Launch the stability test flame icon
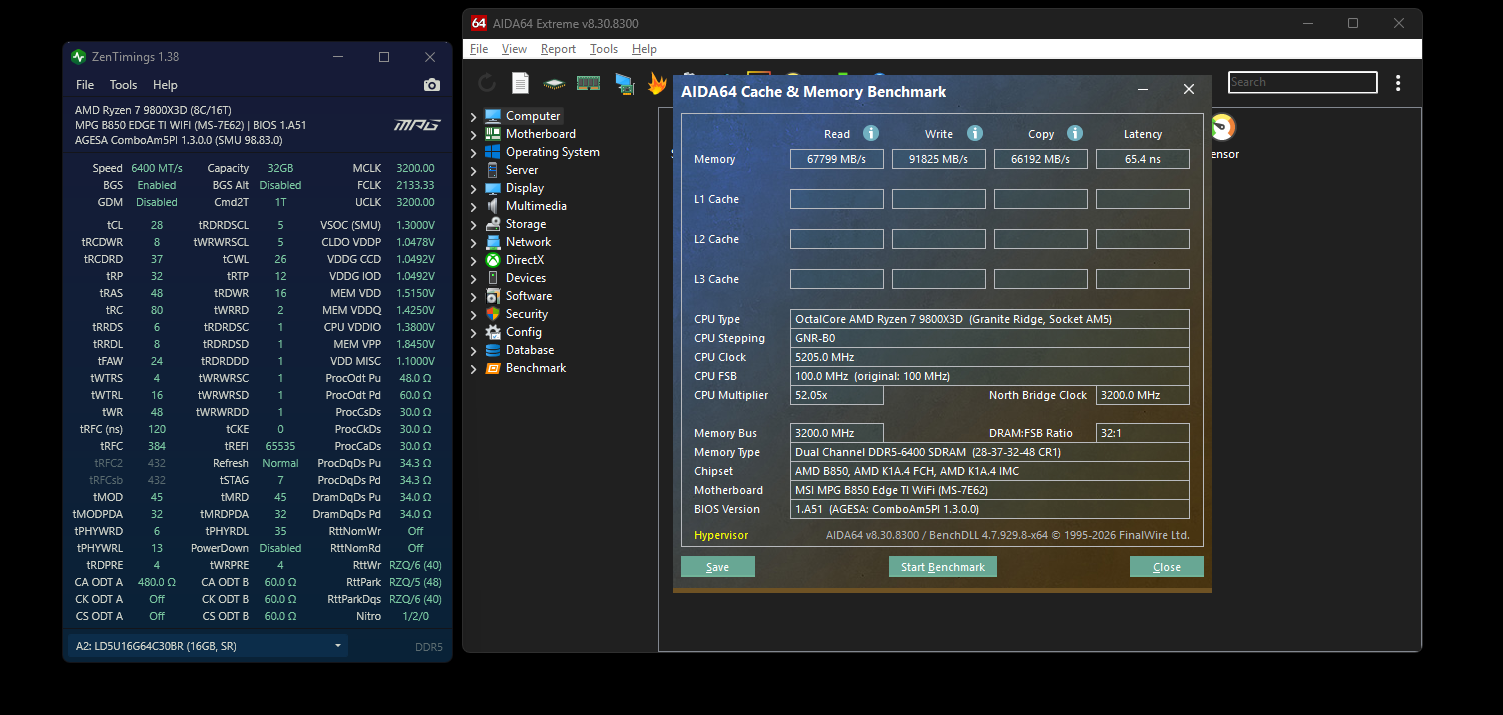 pos(657,83)
